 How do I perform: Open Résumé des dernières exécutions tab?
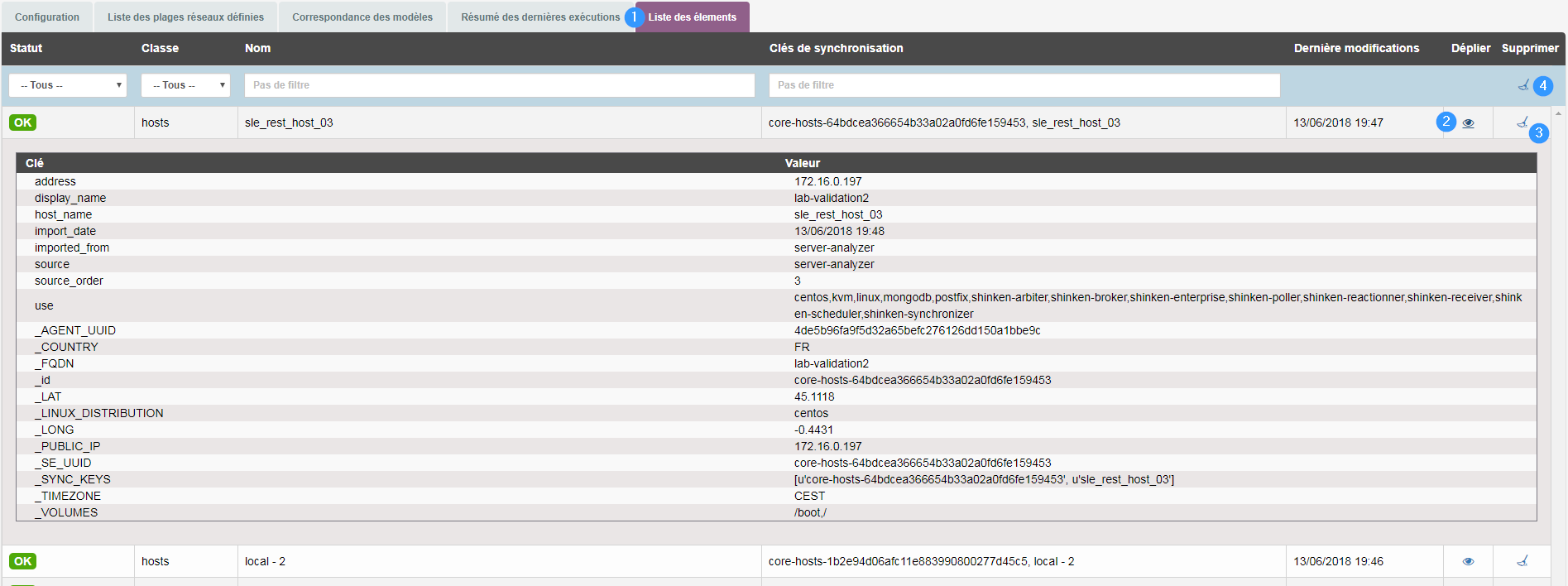pyautogui.click(x=540, y=17)
